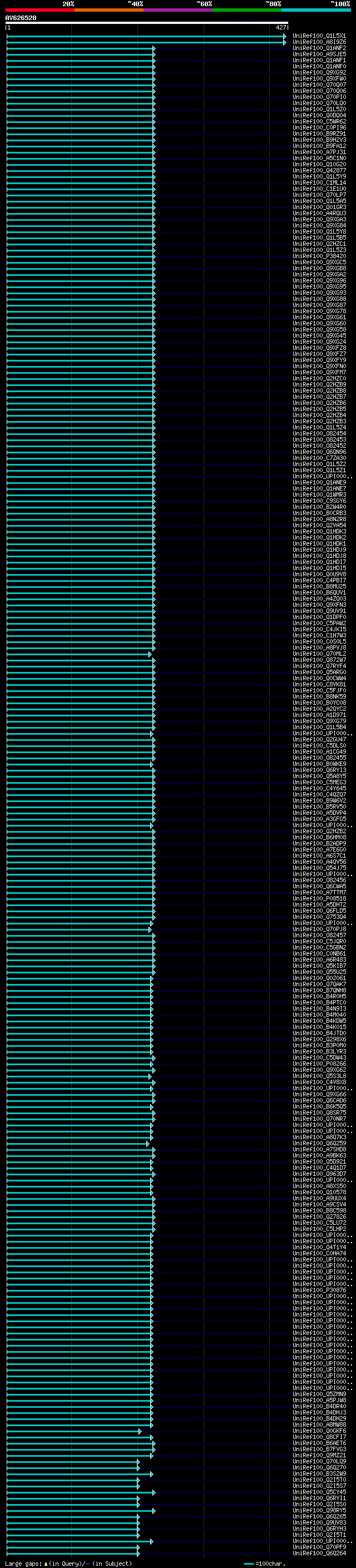Screen dimensions: 356x1568
Task: Click the cyan ~100% identity legend segment
Action: 316,10
